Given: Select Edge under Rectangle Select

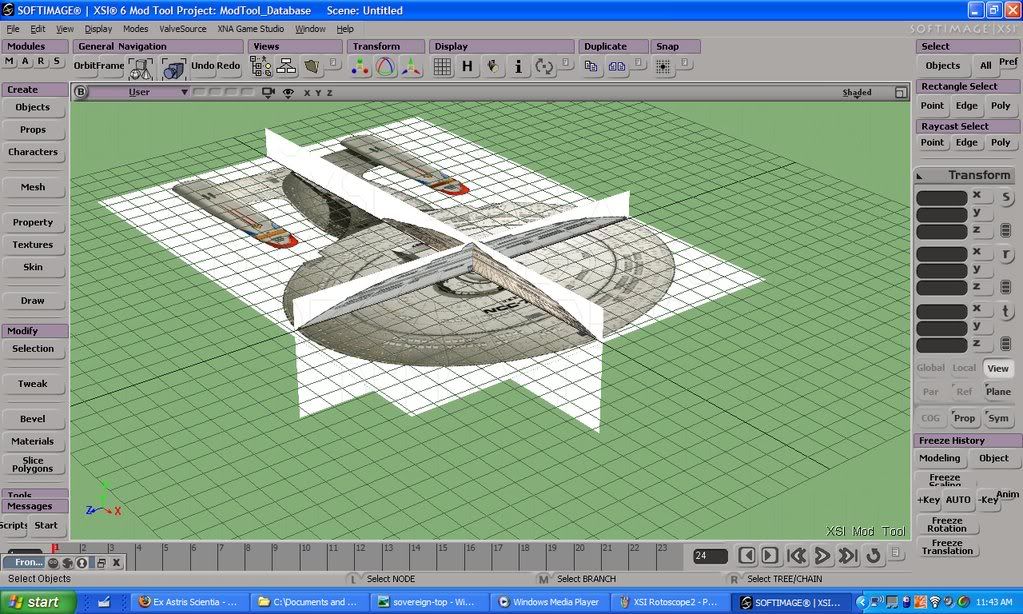Looking at the screenshot, I should coord(967,106).
